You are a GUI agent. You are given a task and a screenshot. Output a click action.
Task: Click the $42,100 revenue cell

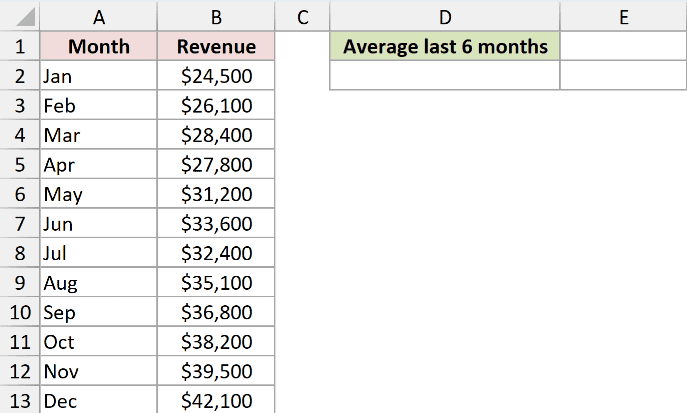point(216,400)
